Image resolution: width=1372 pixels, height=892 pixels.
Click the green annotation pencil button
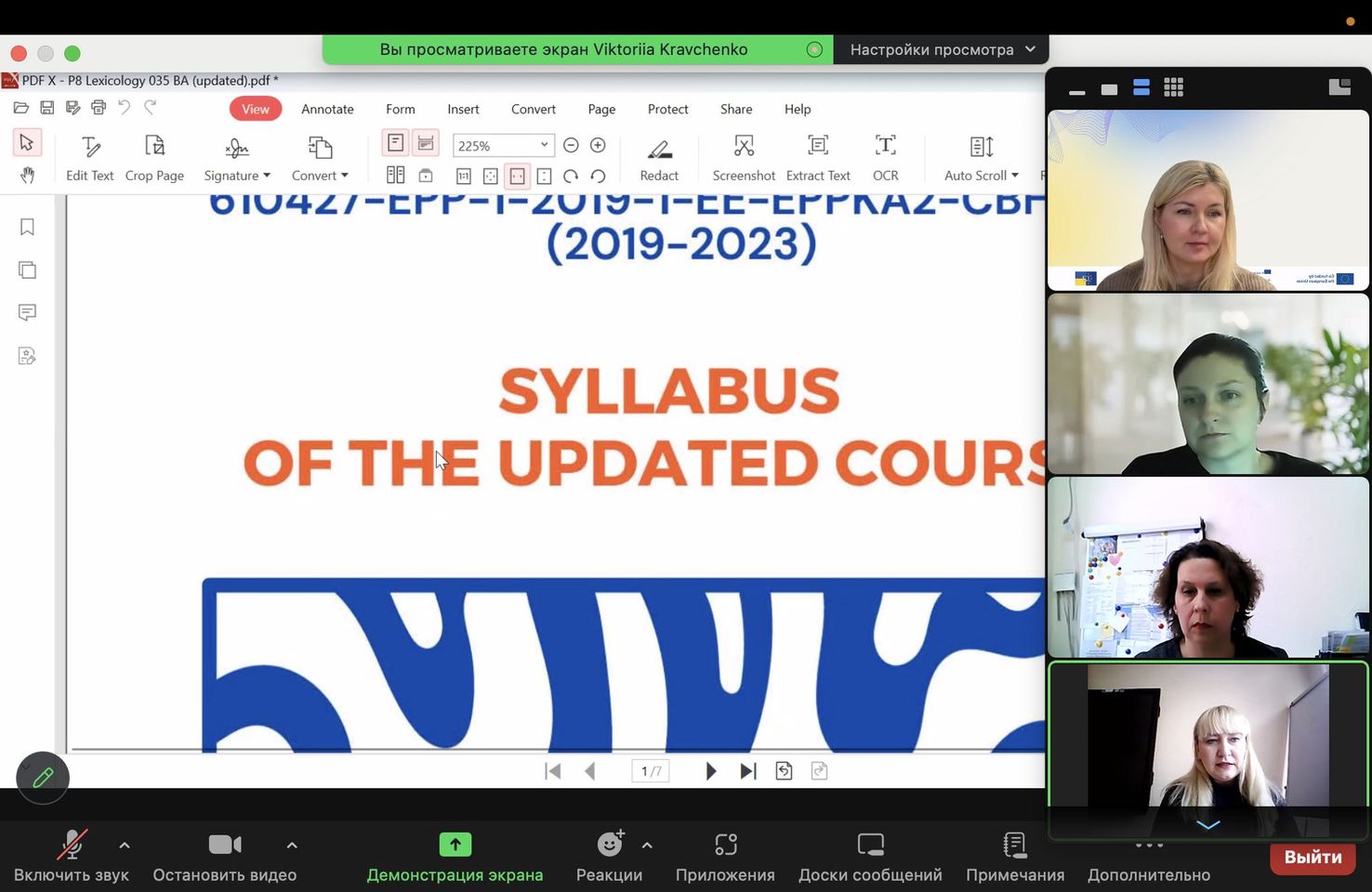pyautogui.click(x=43, y=778)
